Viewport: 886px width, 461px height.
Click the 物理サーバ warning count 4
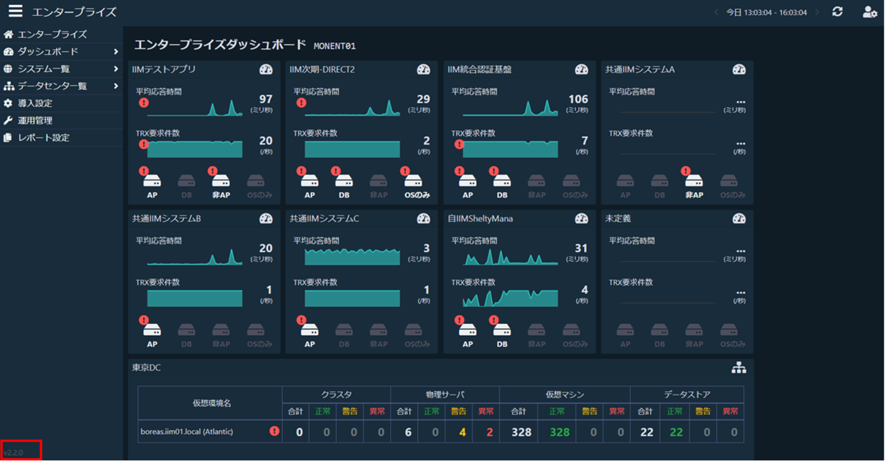click(x=462, y=432)
